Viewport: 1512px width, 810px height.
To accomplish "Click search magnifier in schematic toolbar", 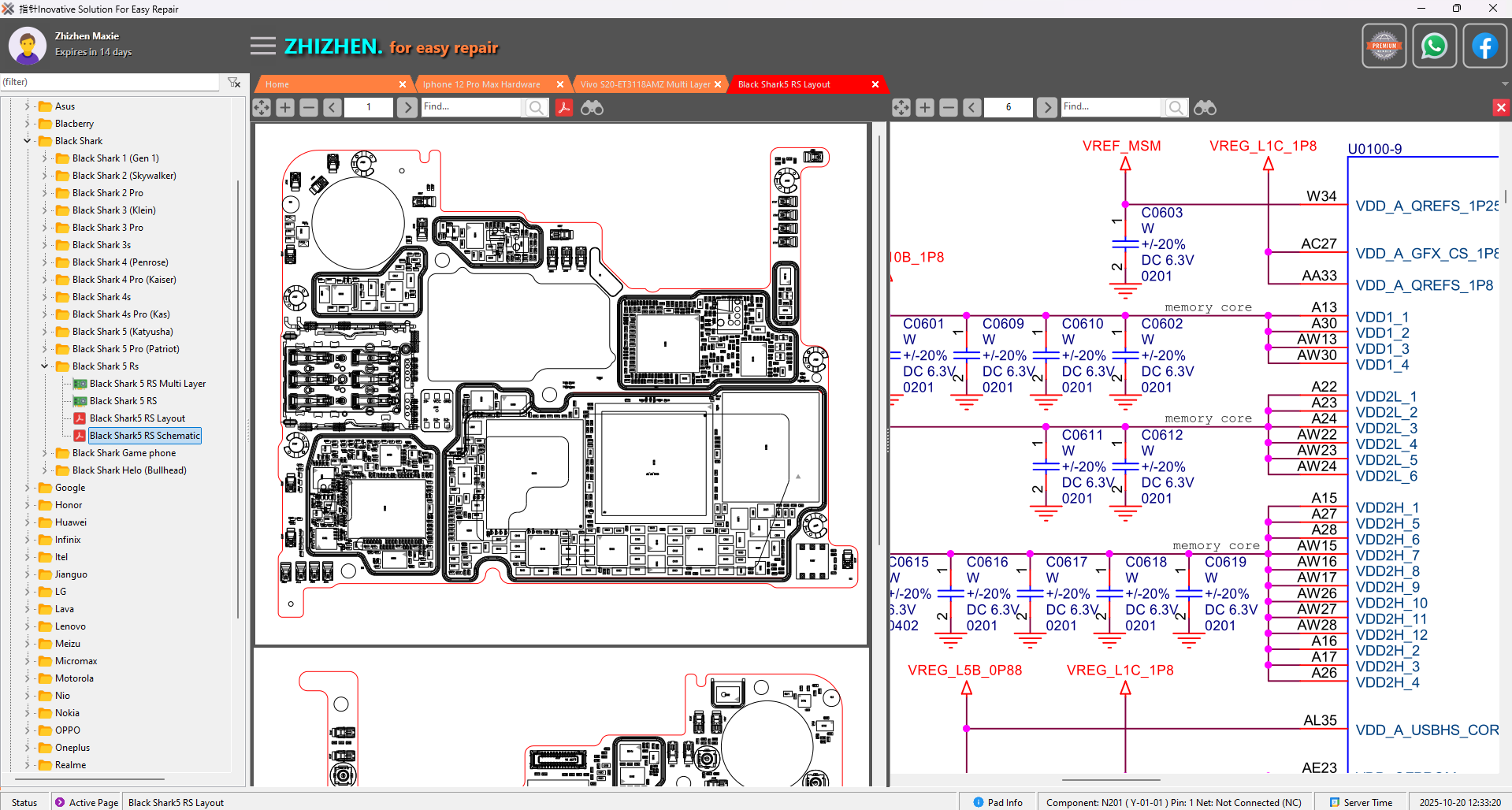I will 1176,107.
